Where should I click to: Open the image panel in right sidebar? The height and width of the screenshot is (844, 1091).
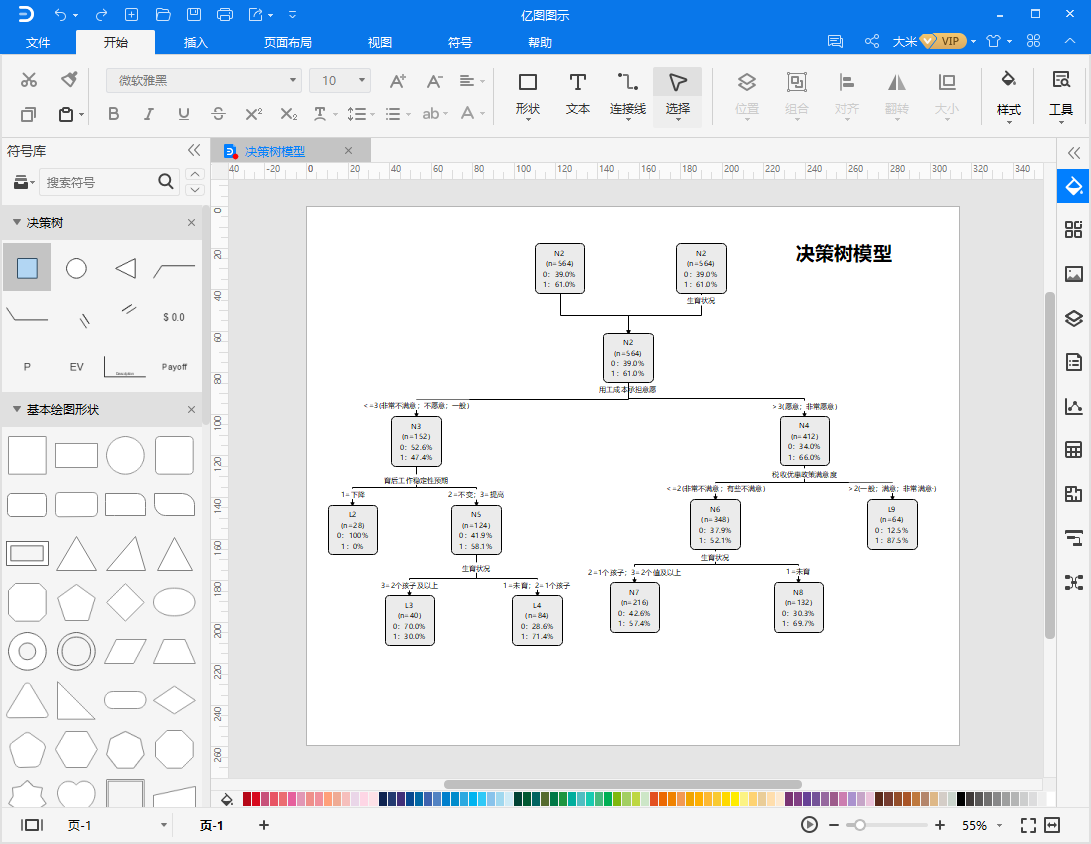1074,273
